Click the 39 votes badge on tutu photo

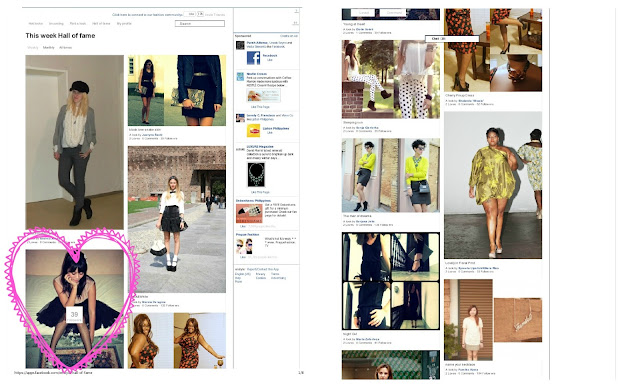point(74,315)
